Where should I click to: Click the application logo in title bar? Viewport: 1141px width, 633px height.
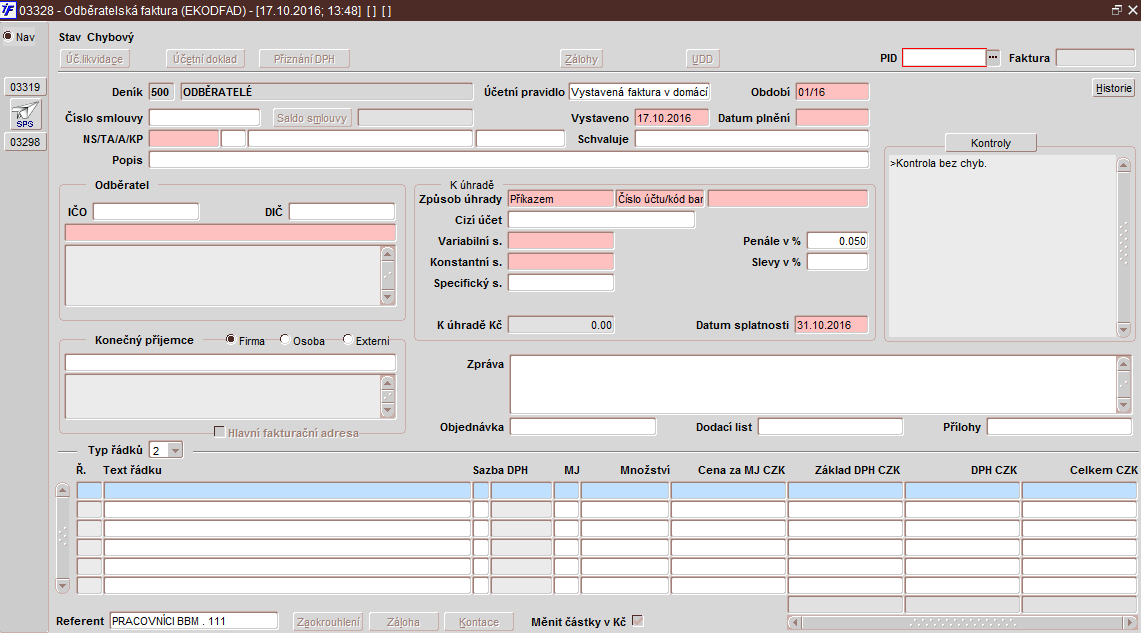coord(9,9)
